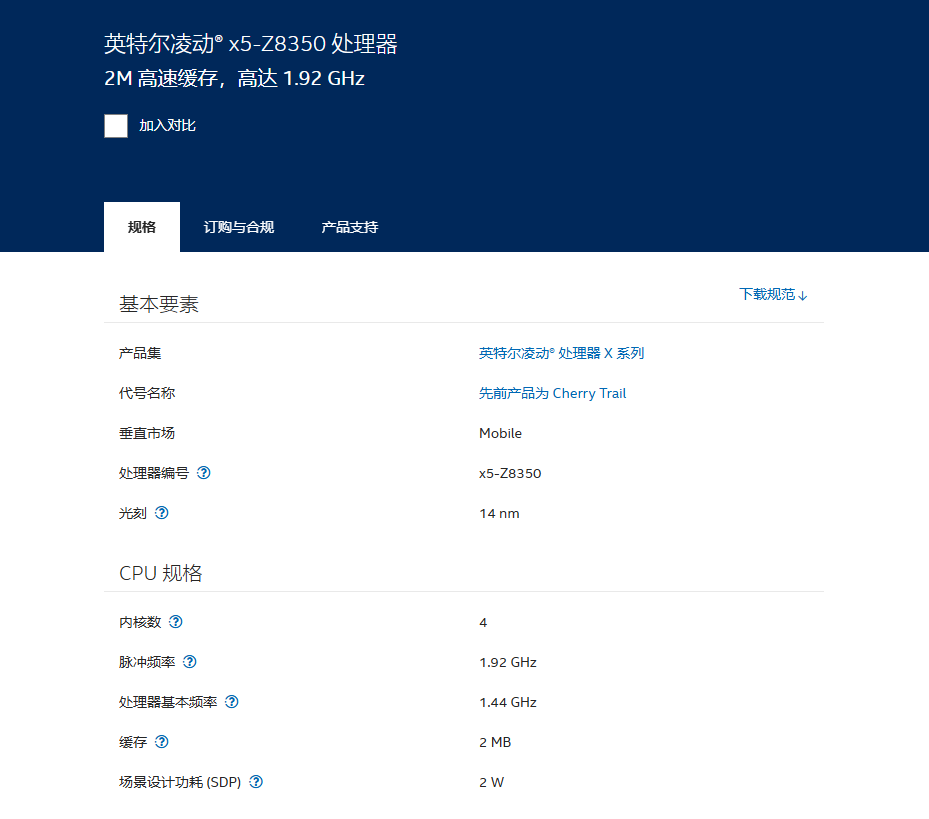Click help icon next to 内核数
The height and width of the screenshot is (819, 929).
click(x=176, y=622)
